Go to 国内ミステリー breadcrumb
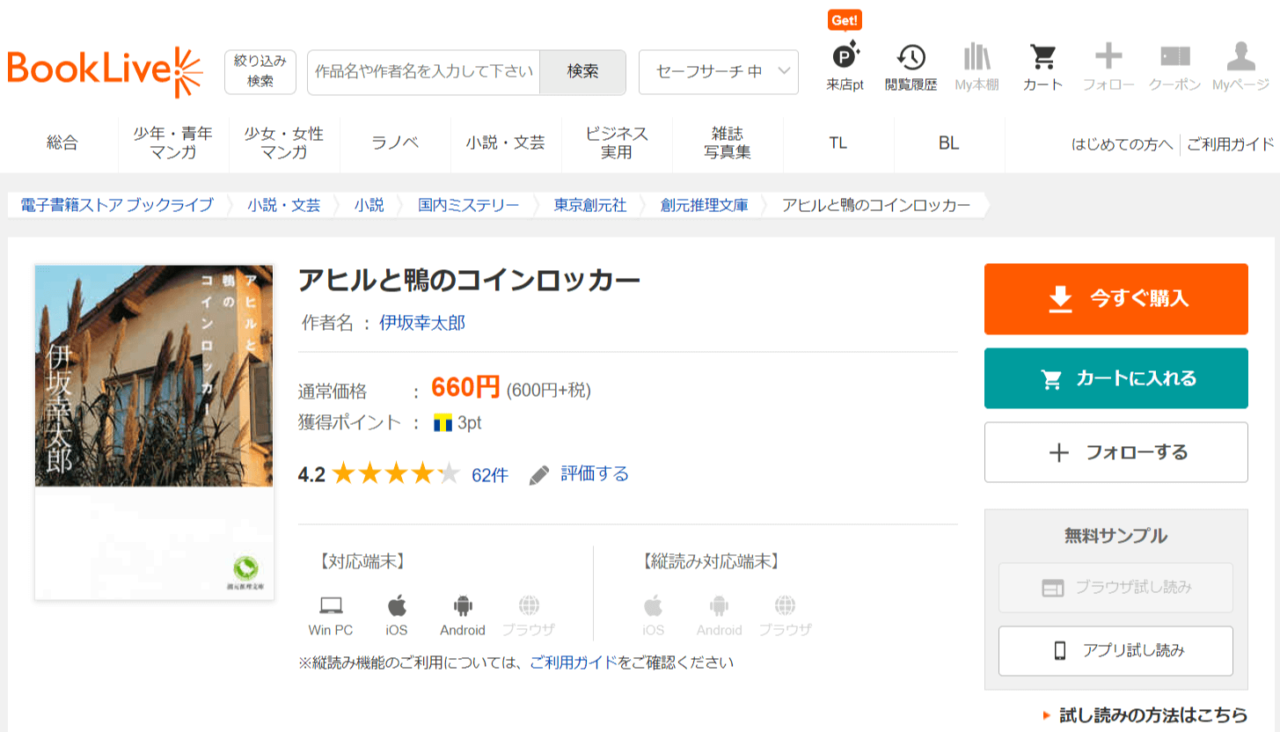 (469, 205)
